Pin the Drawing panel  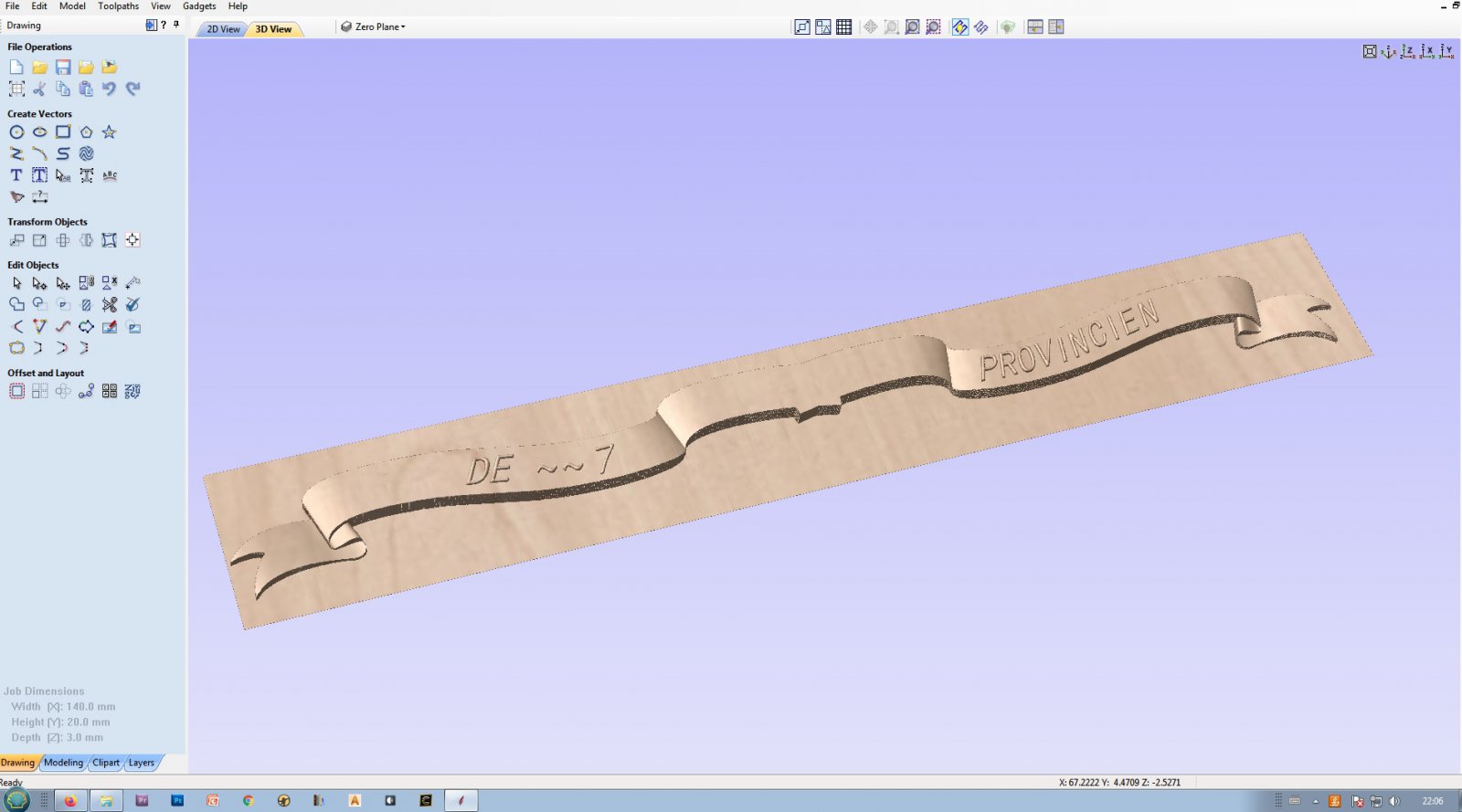click(176, 25)
